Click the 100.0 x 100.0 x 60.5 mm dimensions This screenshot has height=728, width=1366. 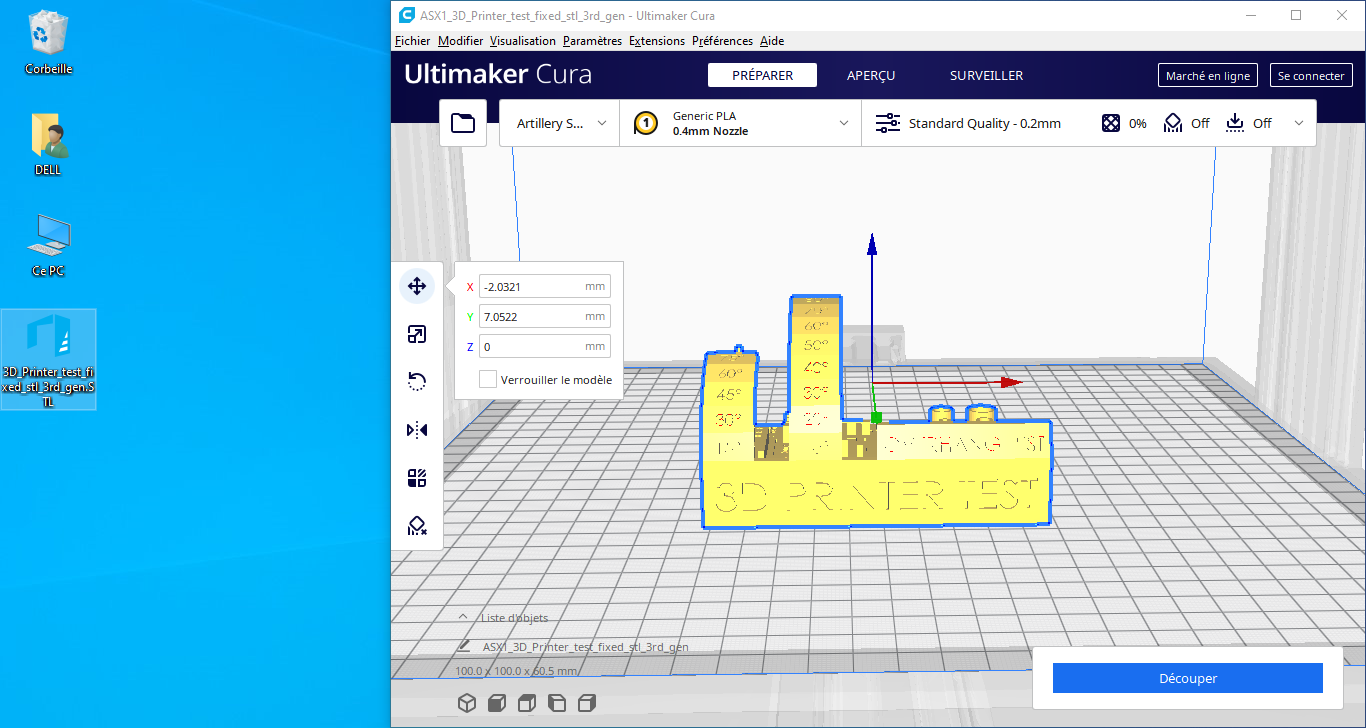[516, 671]
